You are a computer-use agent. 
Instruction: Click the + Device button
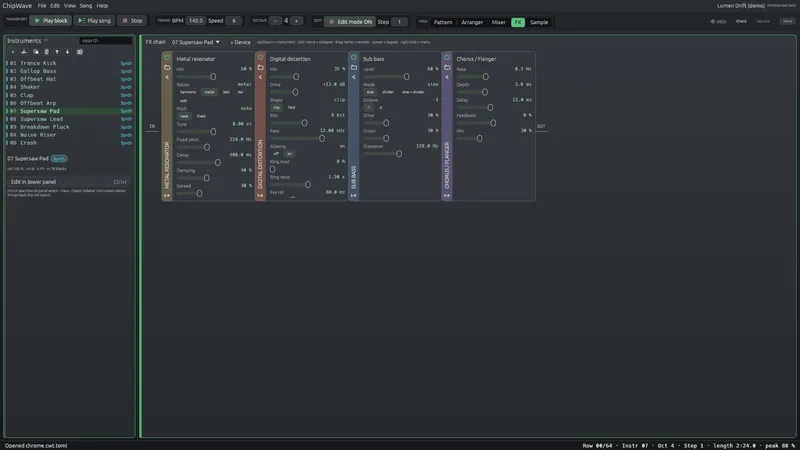coord(240,42)
